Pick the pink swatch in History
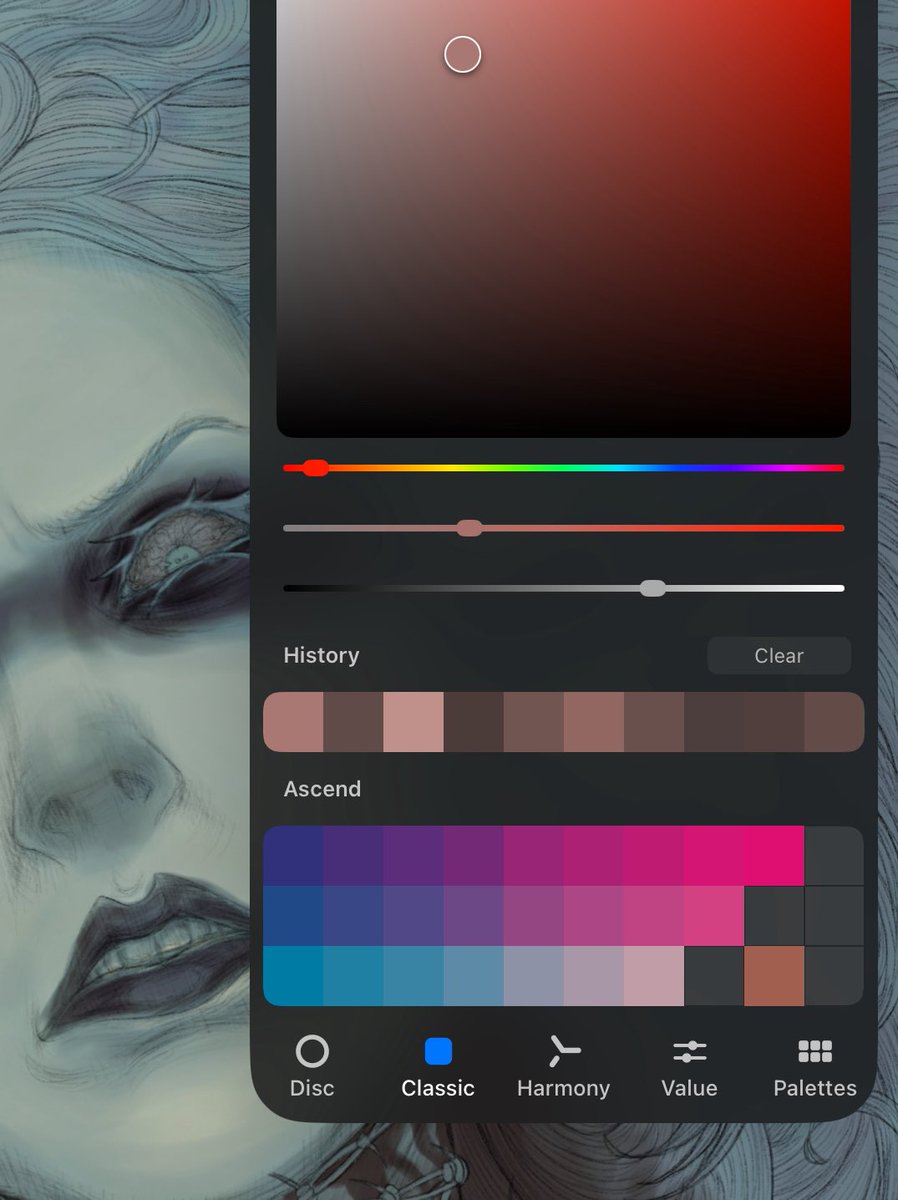The height and width of the screenshot is (1200, 898). tap(413, 720)
